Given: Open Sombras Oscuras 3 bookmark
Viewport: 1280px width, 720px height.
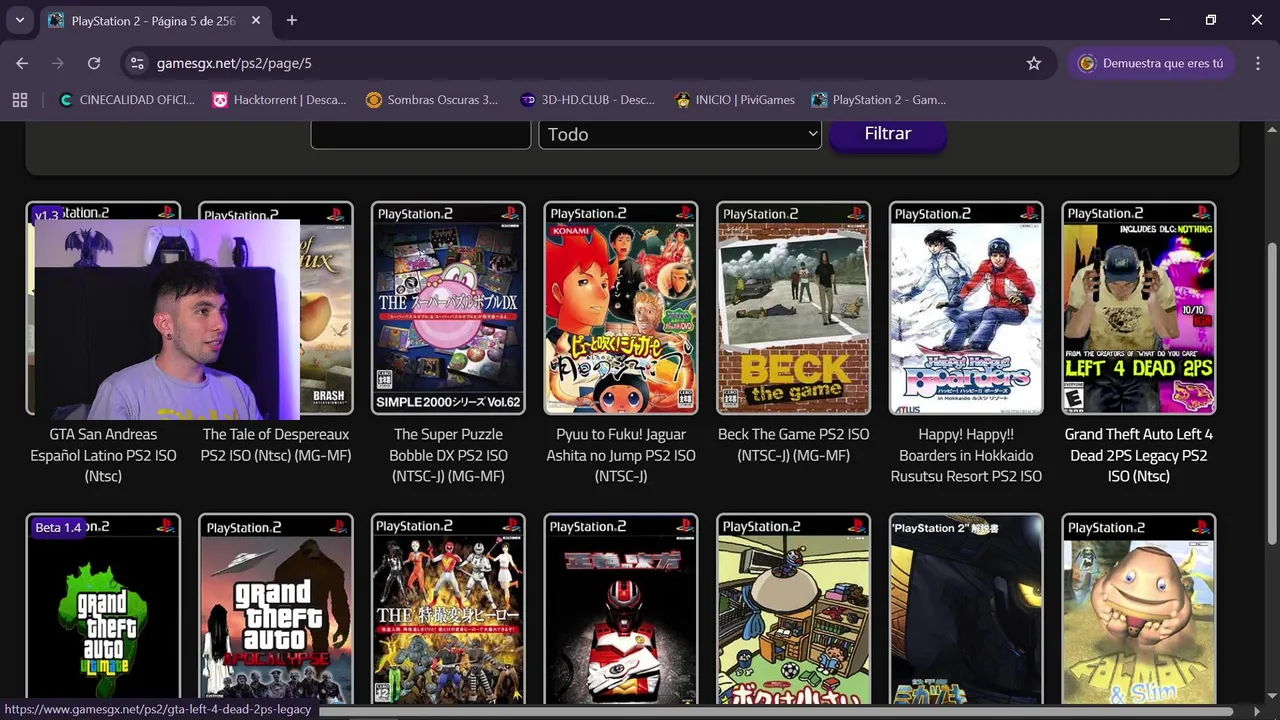Looking at the screenshot, I should click(x=432, y=100).
